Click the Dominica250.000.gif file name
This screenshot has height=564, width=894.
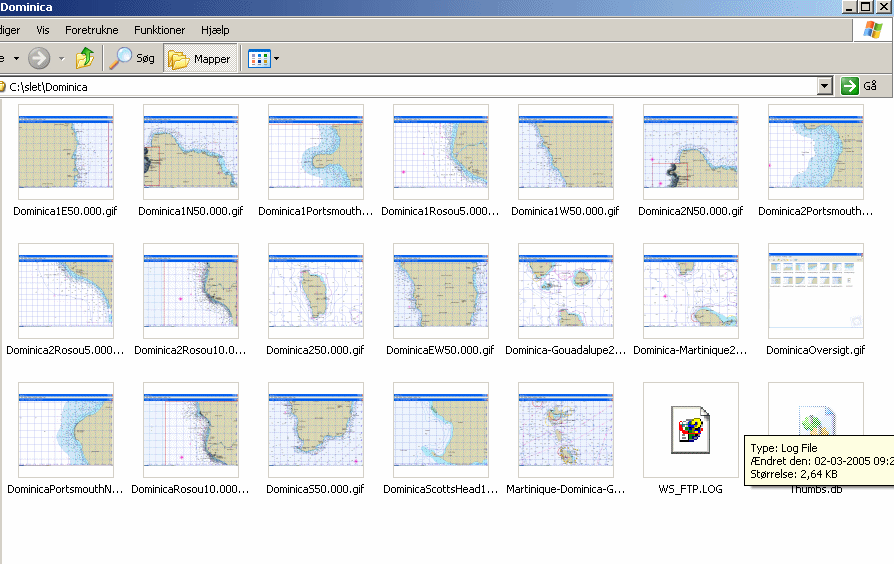315,350
